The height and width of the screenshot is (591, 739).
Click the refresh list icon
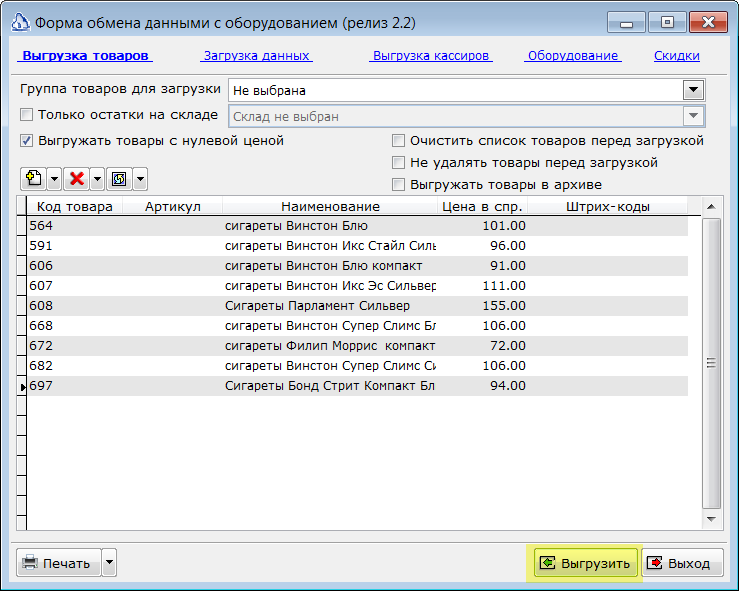pyautogui.click(x=119, y=179)
